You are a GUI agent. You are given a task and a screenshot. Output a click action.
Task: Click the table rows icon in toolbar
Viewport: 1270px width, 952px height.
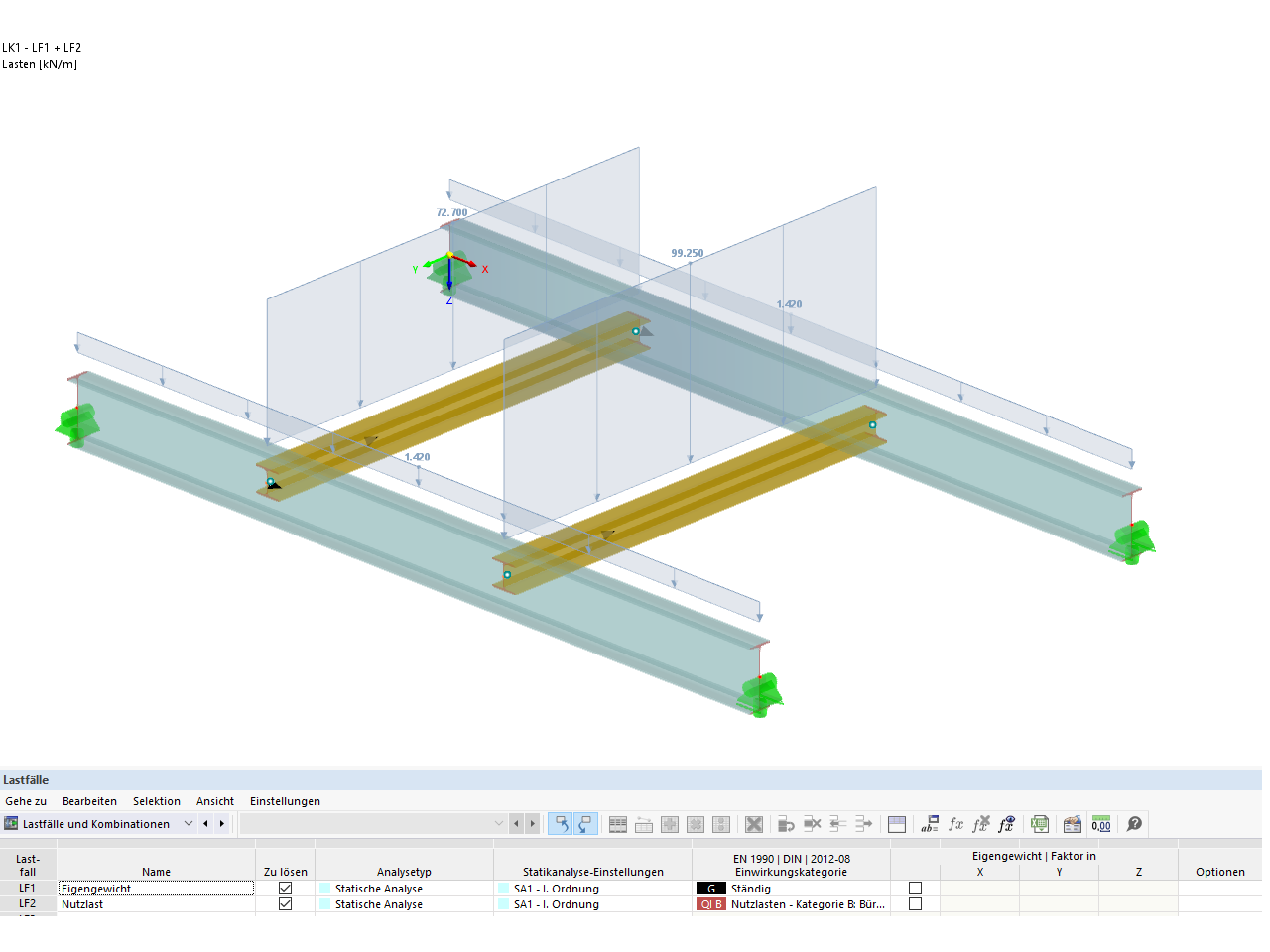pyautogui.click(x=618, y=824)
